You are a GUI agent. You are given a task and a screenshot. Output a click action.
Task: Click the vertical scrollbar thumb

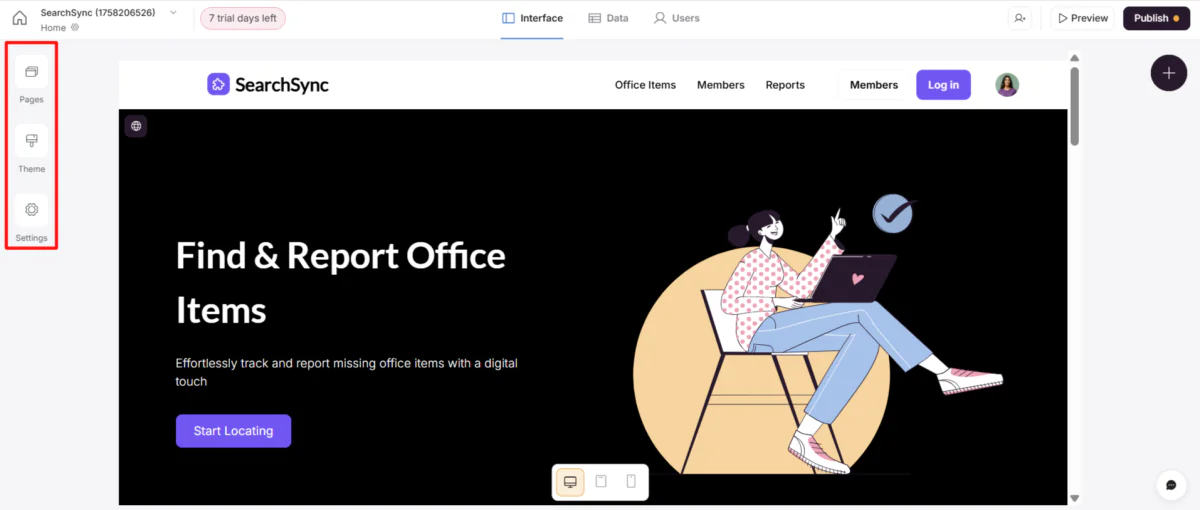point(1075,106)
